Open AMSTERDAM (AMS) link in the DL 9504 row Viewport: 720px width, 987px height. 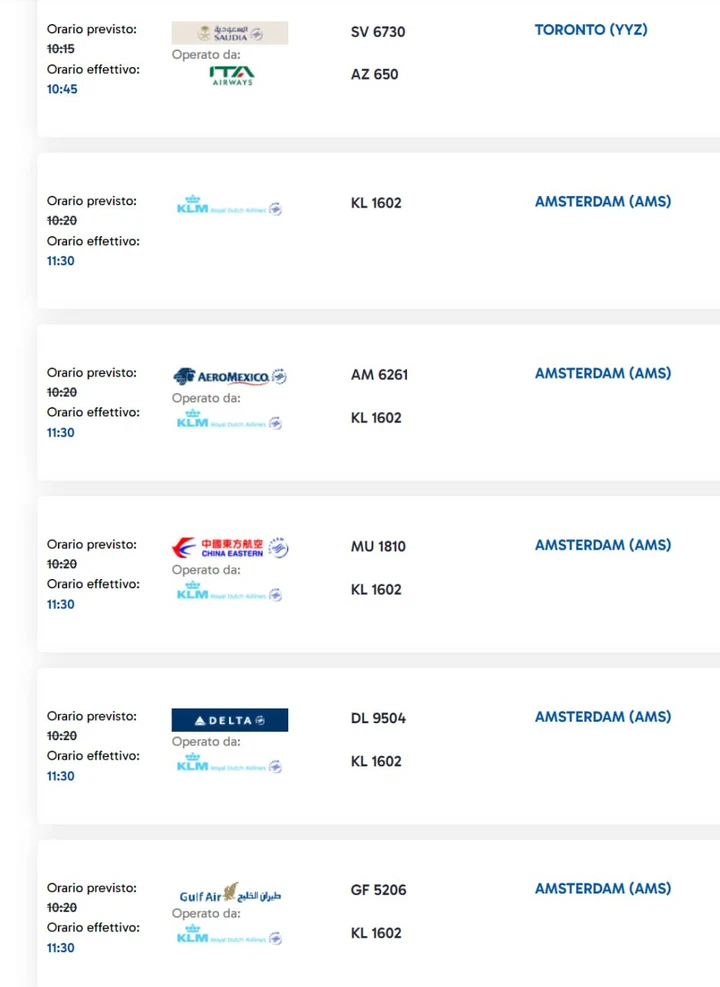tap(603, 717)
